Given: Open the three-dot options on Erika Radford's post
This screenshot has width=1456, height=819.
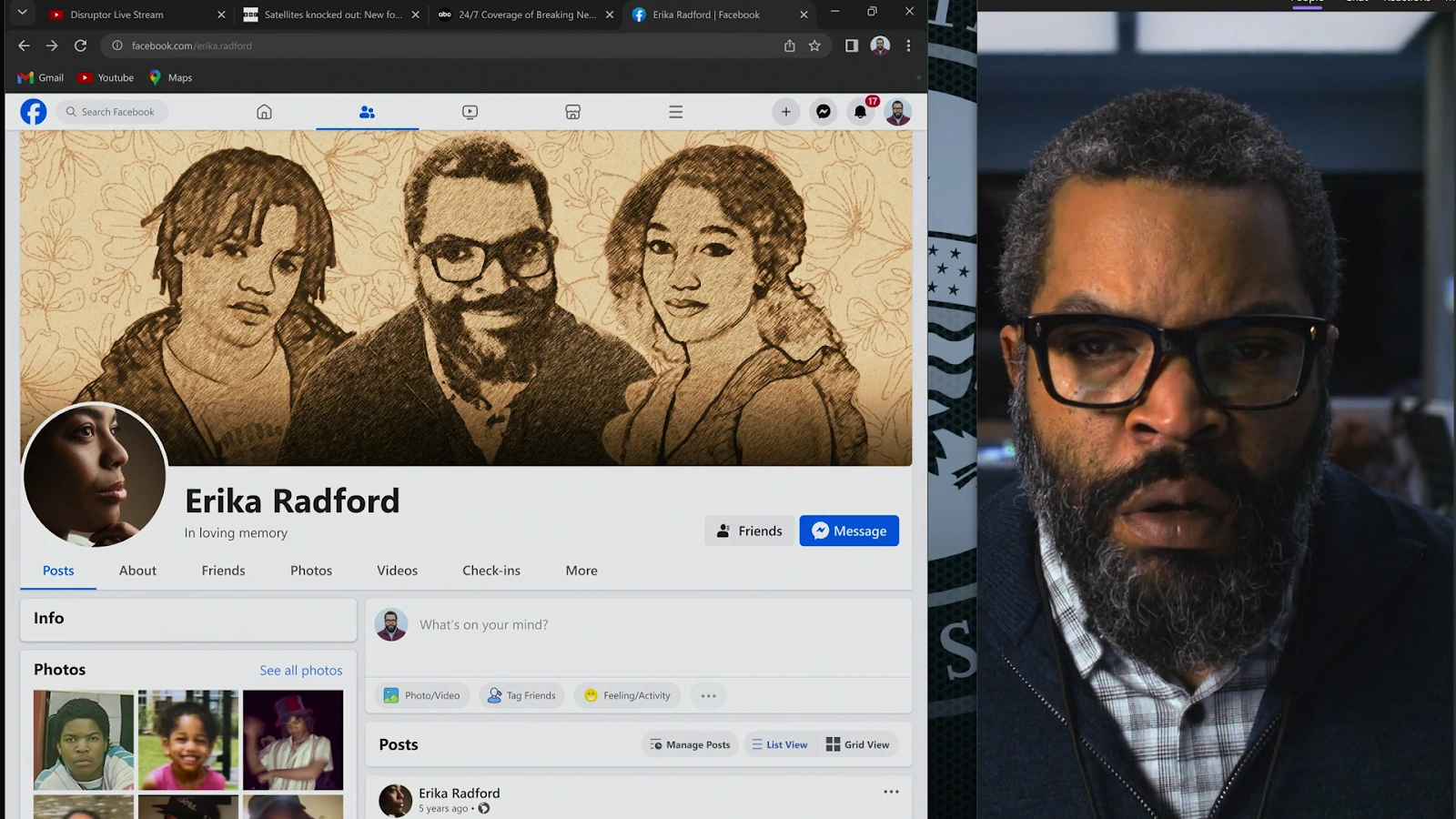Looking at the screenshot, I should coord(891,792).
